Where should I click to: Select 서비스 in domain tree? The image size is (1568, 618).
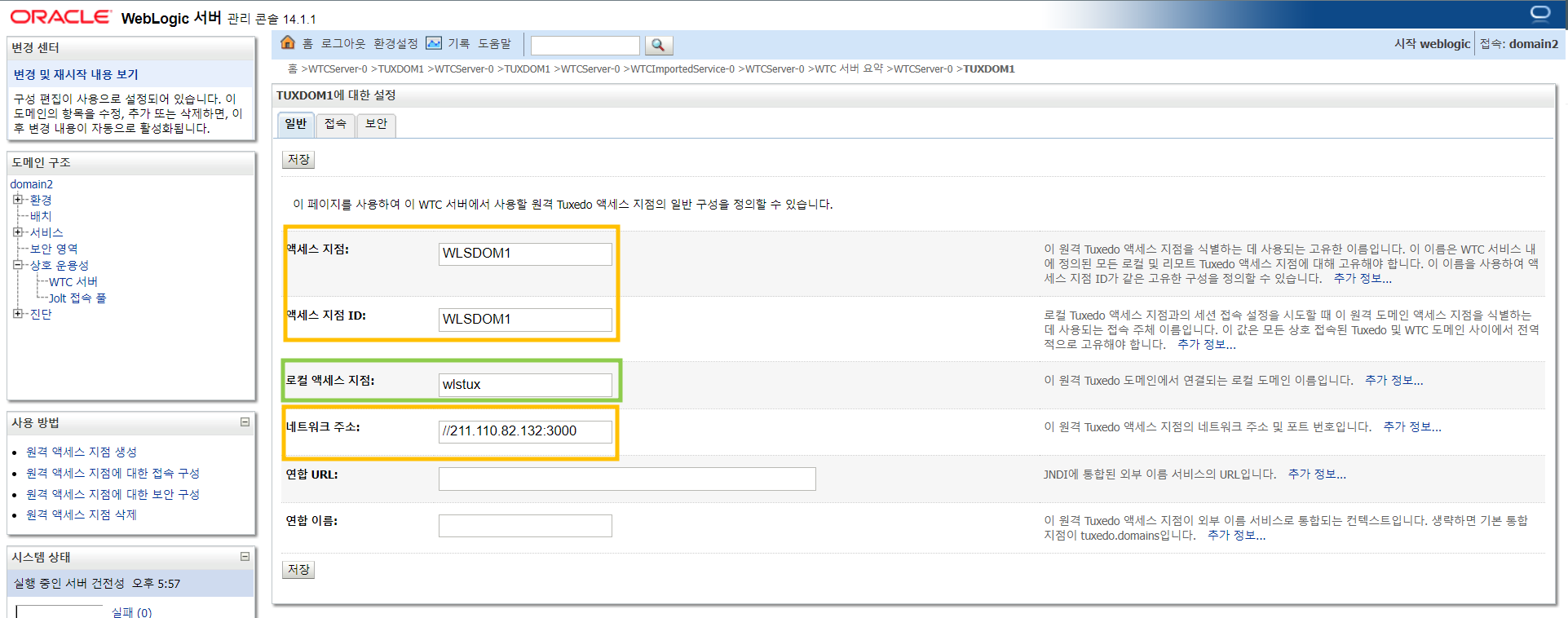pyautogui.click(x=46, y=232)
